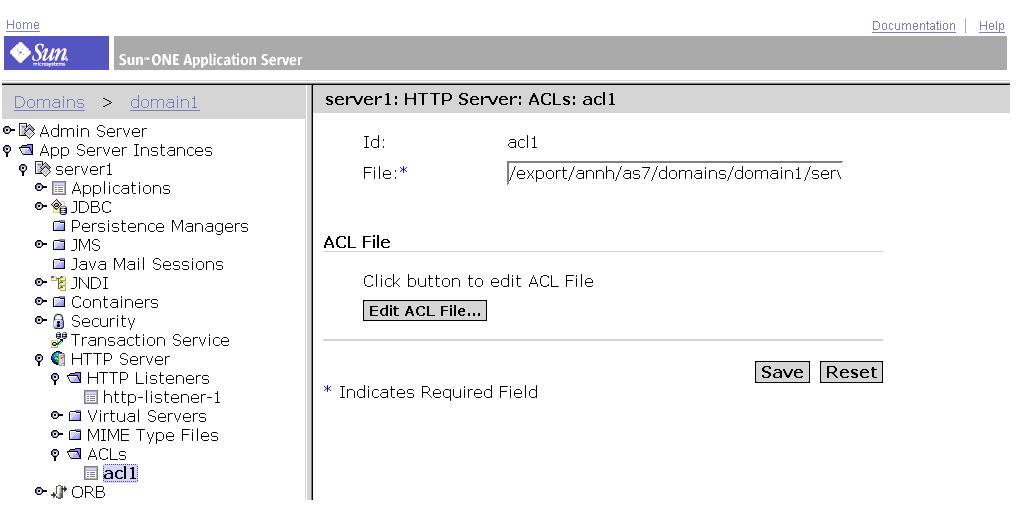Click the JNDI tree icon
The height and width of the screenshot is (519, 1023).
[59, 283]
